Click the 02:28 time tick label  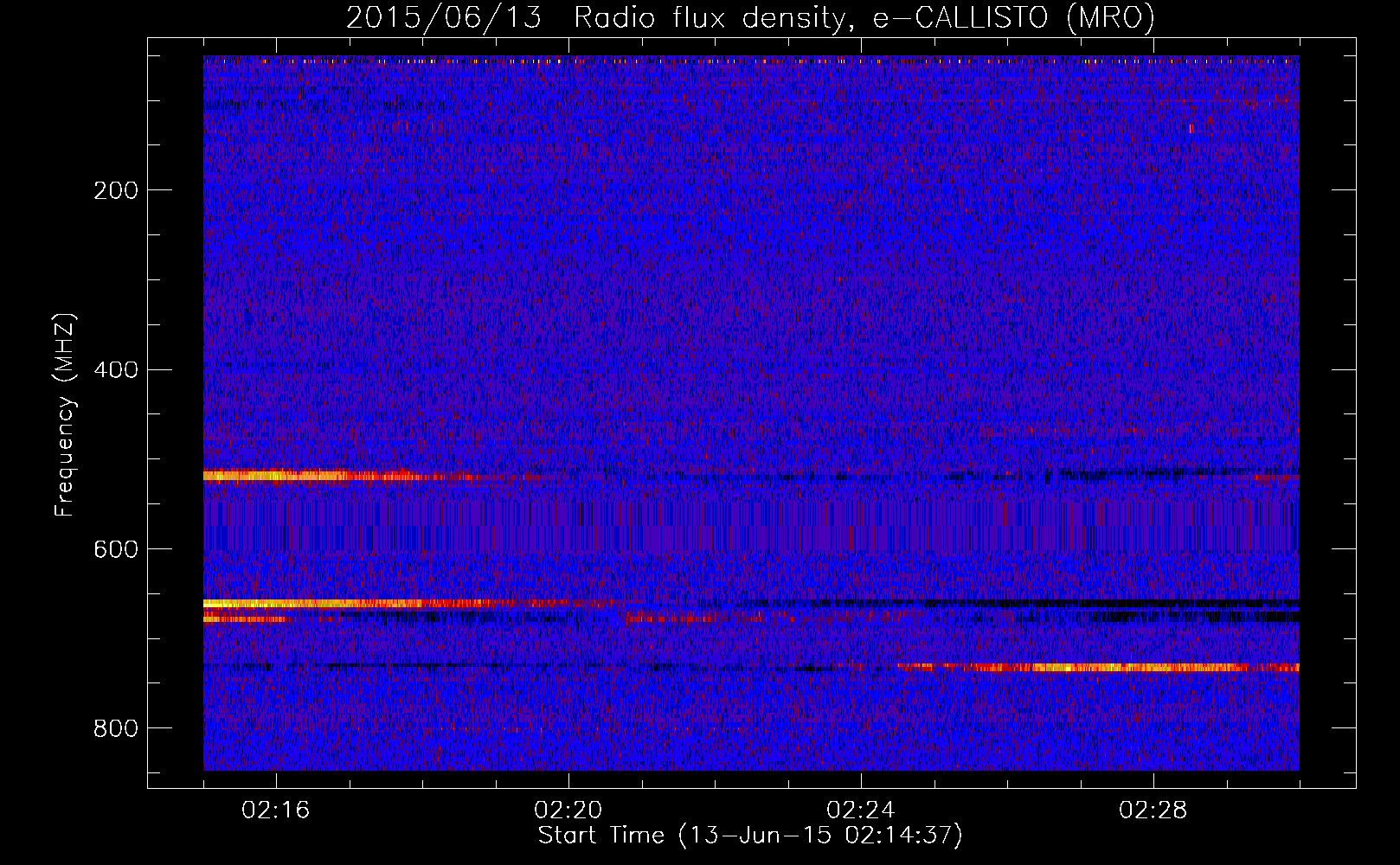(1153, 811)
